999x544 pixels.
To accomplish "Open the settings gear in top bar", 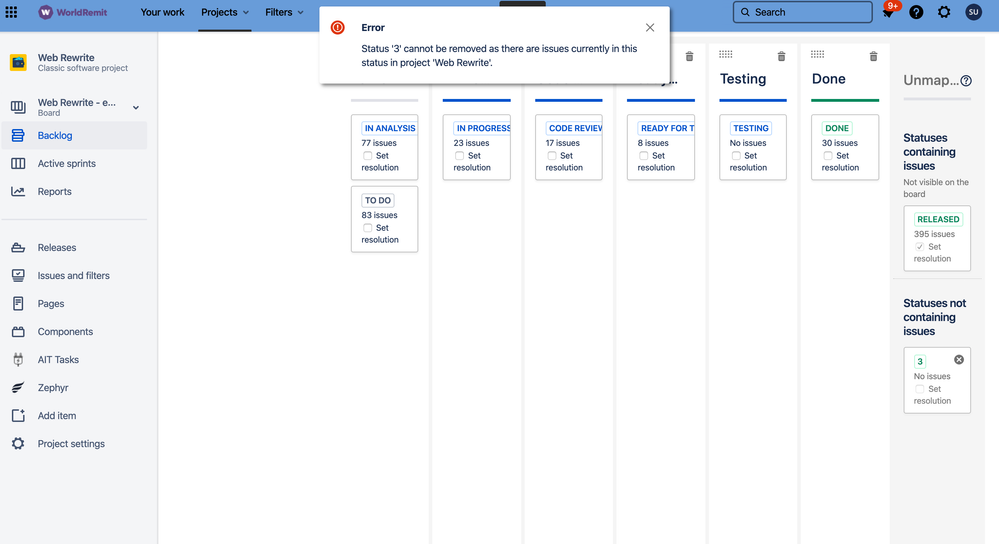I will coord(944,12).
